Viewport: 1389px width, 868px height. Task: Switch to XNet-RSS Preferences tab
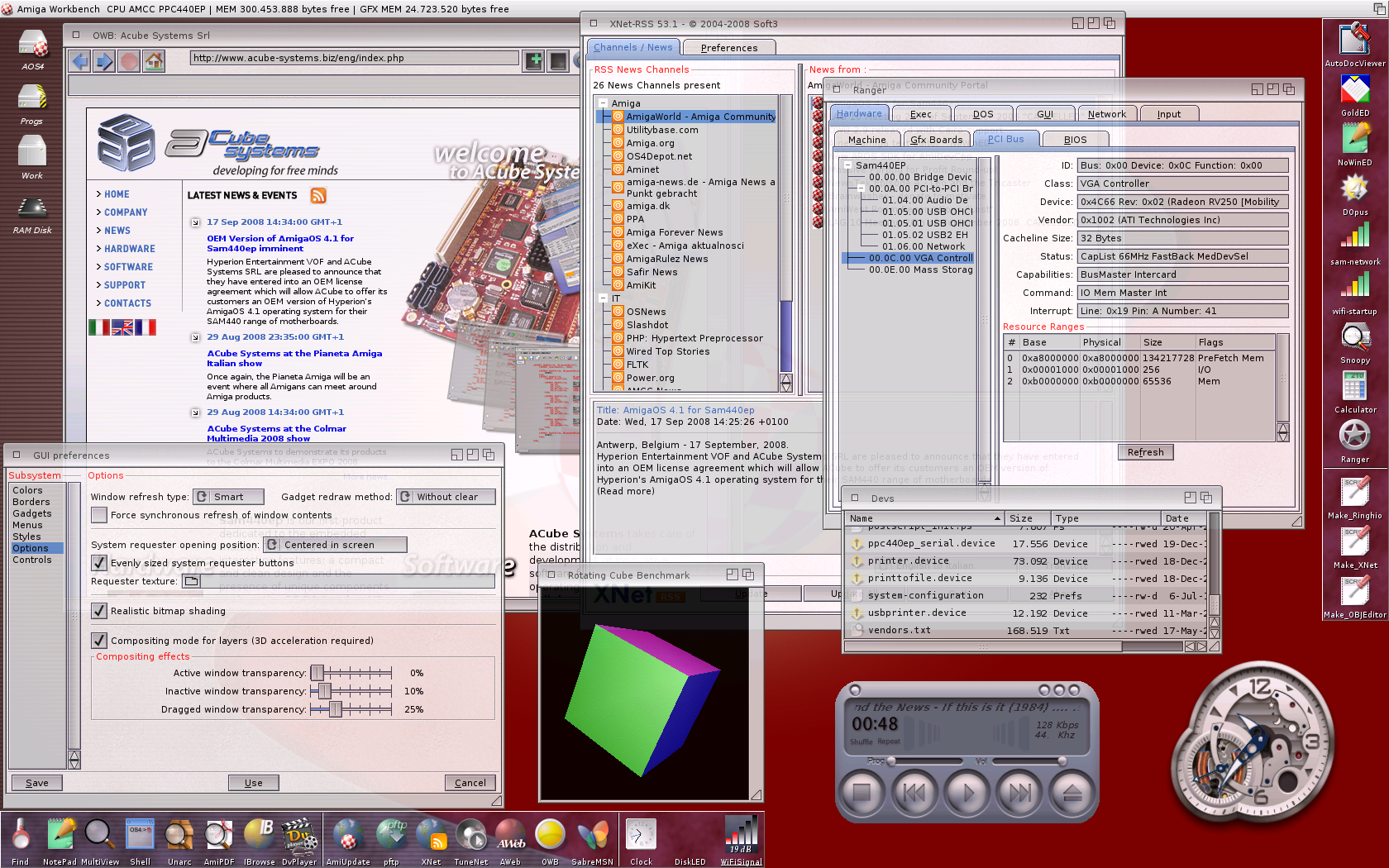click(729, 48)
